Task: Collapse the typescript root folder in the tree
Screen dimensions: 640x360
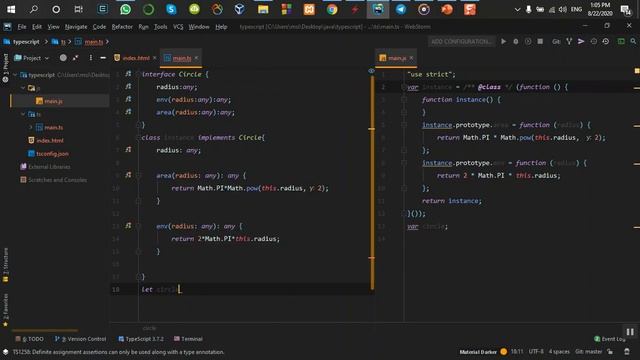Action: 16,75
